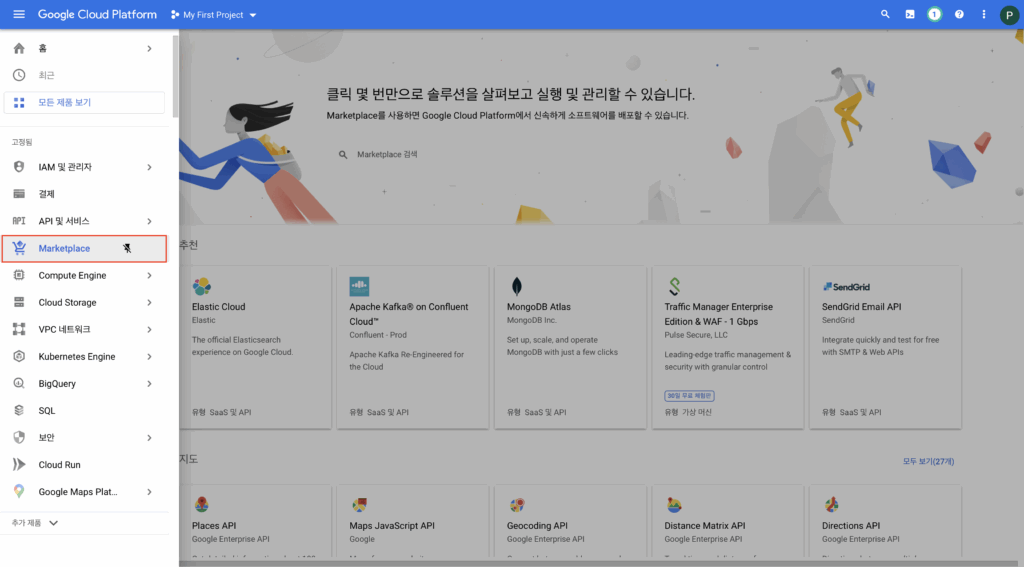This screenshot has width=1024, height=567.
Task: Open the SendGrid Email API title
Action: tap(861, 306)
